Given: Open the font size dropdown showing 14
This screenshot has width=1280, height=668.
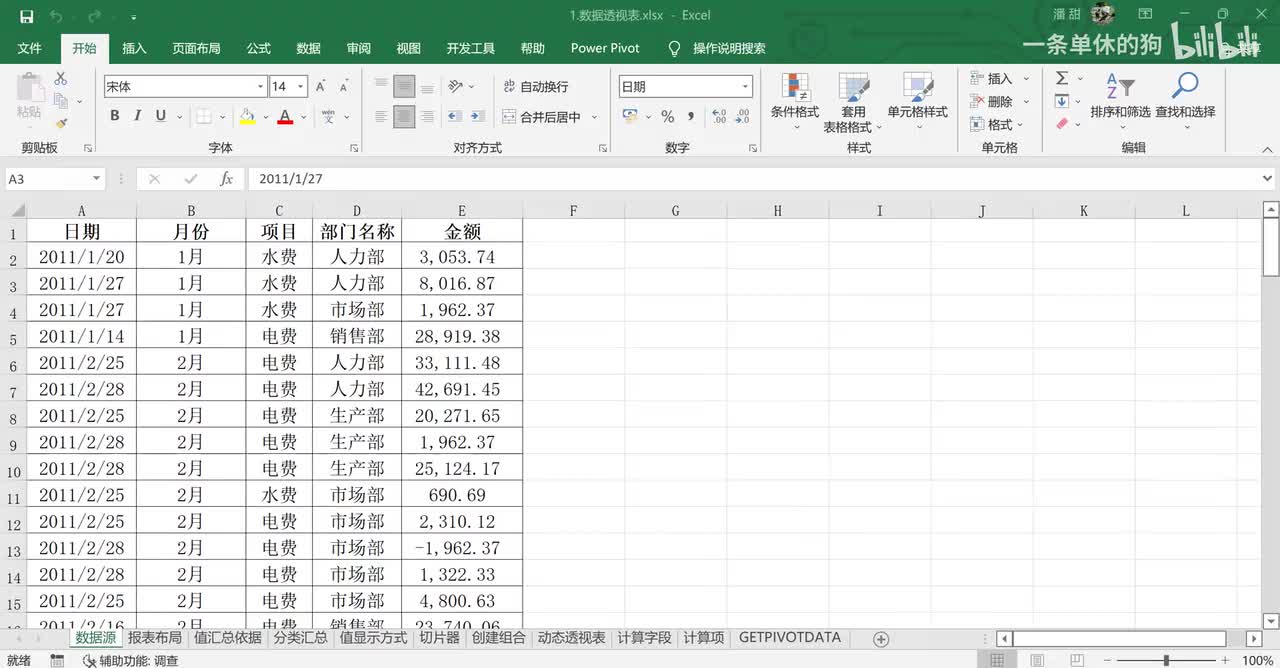Looking at the screenshot, I should tap(301, 87).
